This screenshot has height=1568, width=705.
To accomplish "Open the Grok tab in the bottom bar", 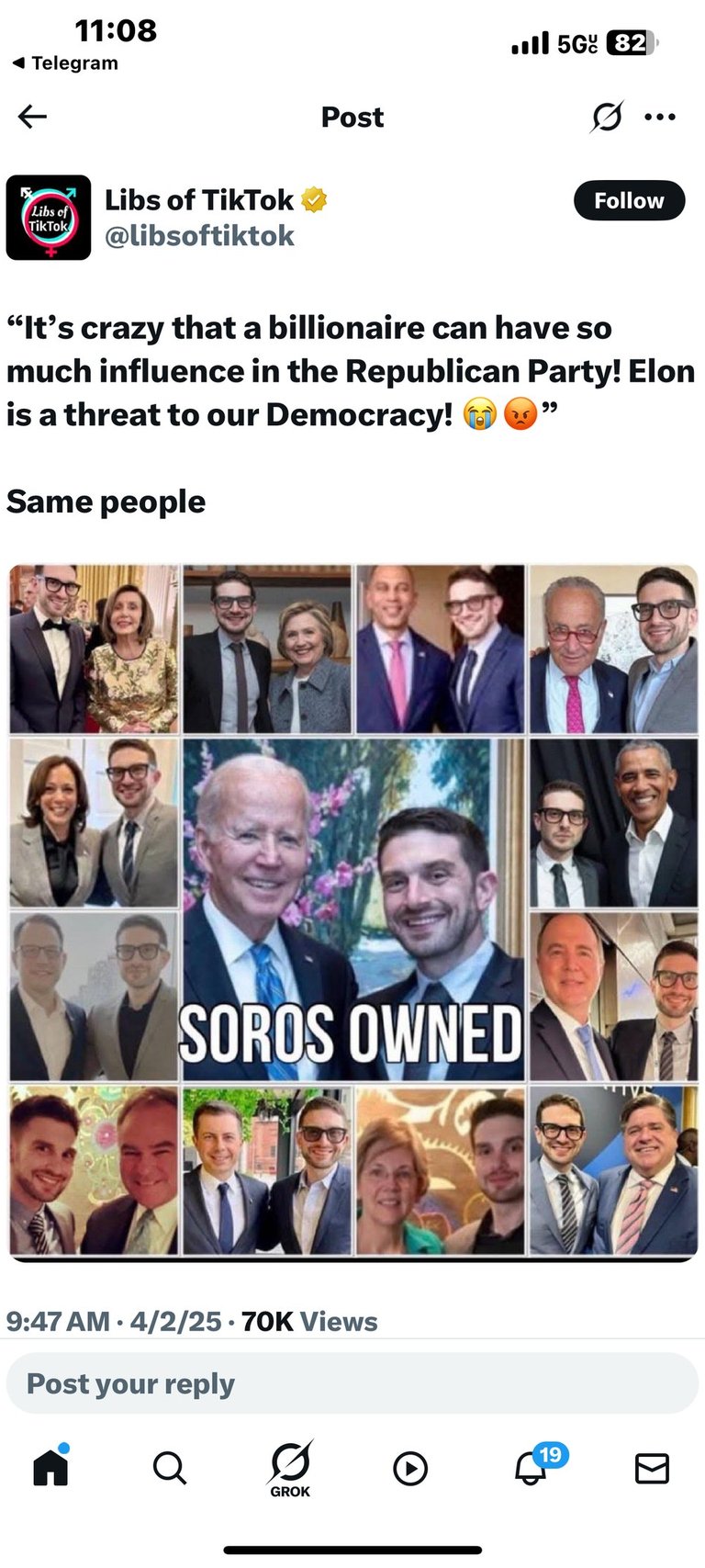I will [290, 1468].
